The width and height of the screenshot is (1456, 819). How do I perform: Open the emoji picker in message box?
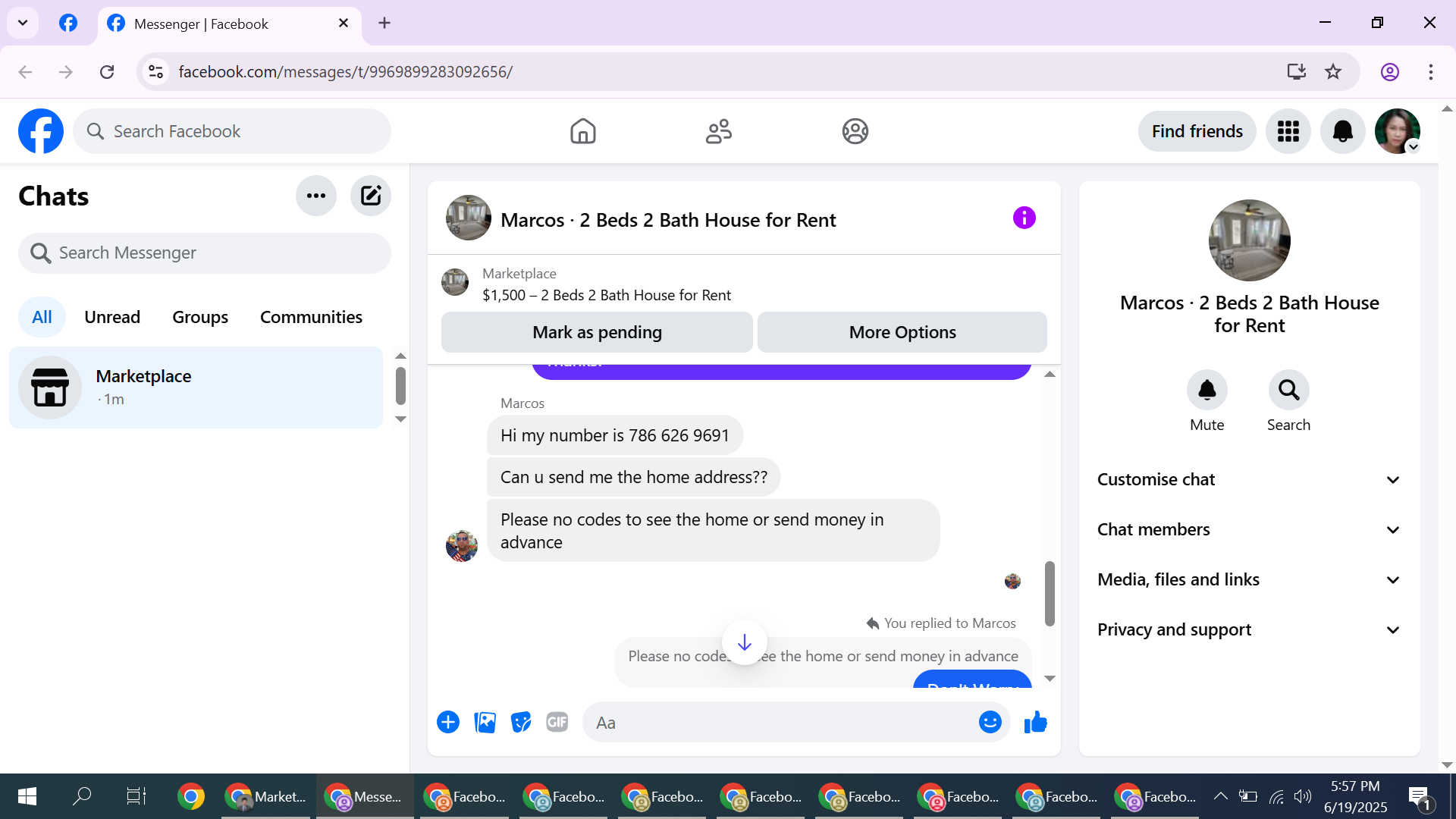(x=990, y=722)
